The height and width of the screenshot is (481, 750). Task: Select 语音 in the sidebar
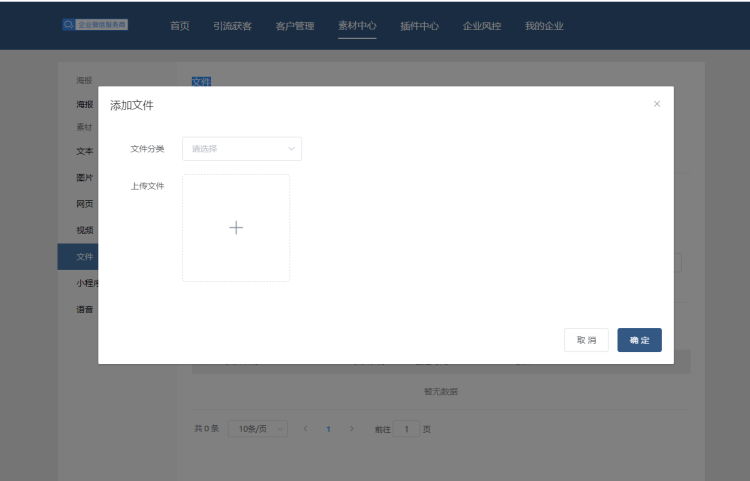click(x=85, y=310)
